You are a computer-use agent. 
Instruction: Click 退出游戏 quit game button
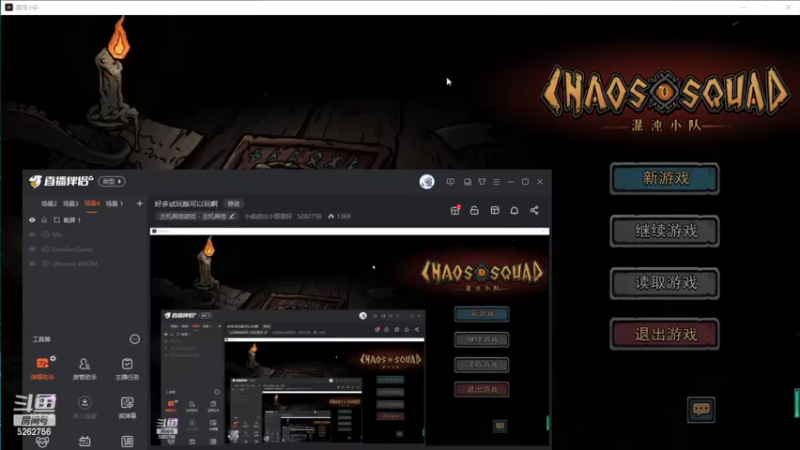[665, 335]
